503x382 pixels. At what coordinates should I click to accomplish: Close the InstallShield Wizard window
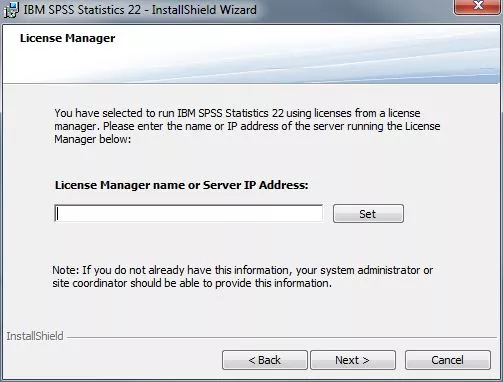(478, 6)
